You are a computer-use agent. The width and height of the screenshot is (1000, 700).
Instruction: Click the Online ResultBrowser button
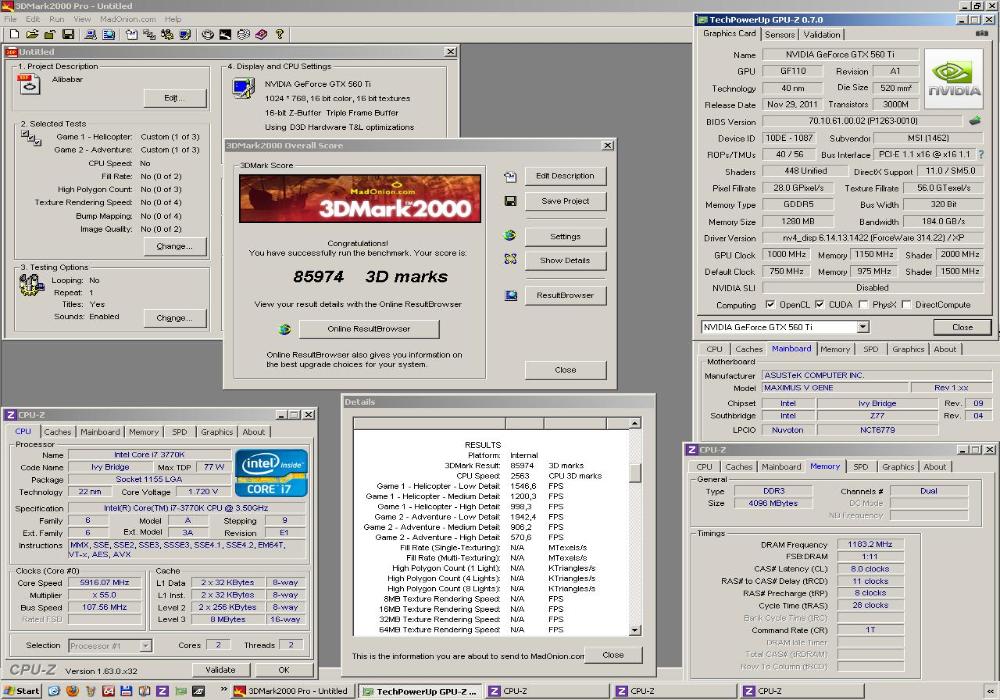[x=369, y=329]
